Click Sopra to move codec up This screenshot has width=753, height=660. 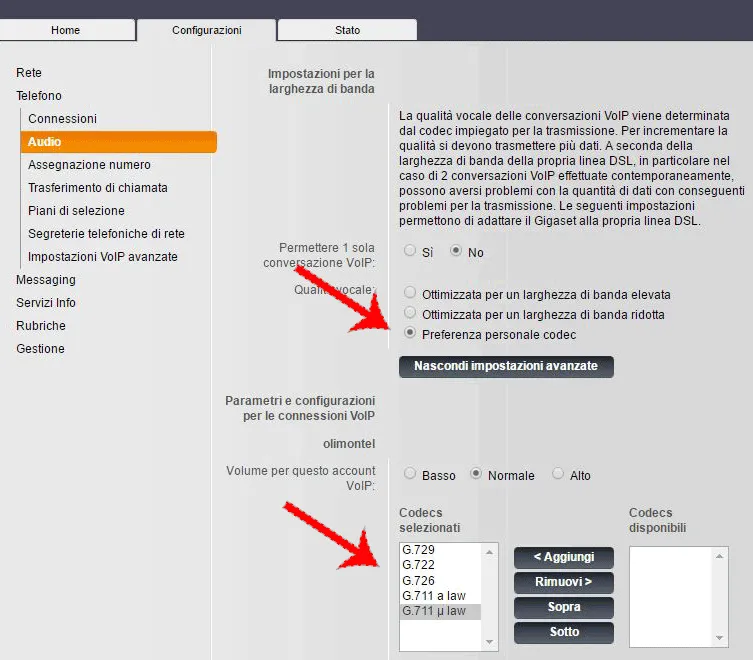click(x=564, y=607)
